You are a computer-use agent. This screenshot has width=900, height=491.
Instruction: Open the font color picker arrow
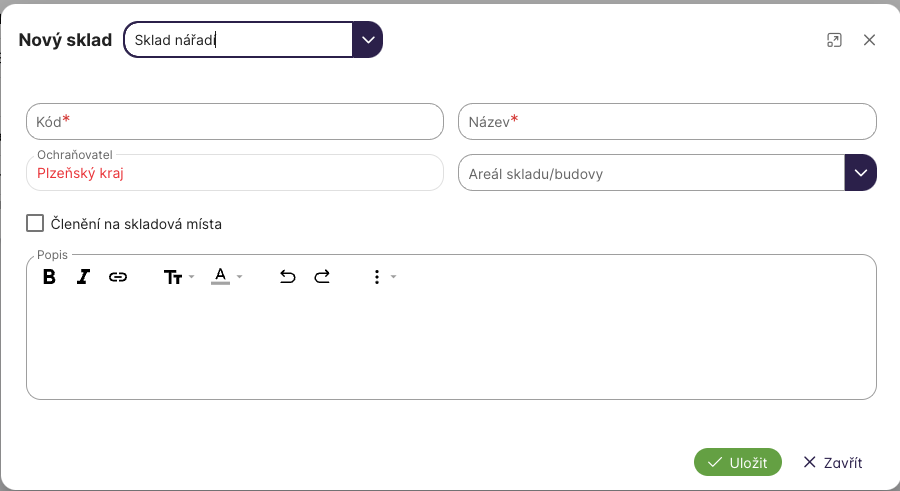coord(240,277)
